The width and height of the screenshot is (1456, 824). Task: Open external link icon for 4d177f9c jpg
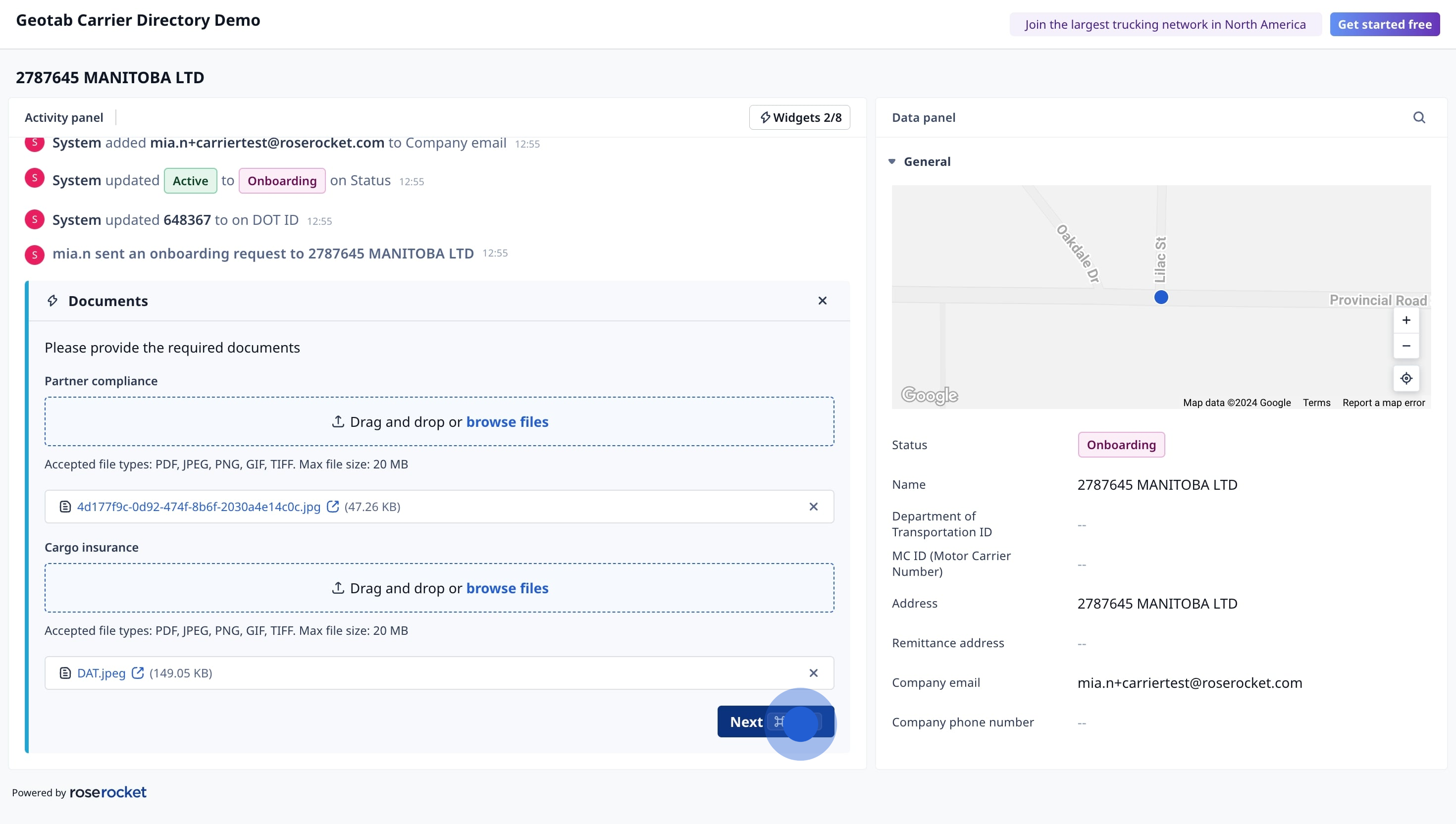point(333,506)
